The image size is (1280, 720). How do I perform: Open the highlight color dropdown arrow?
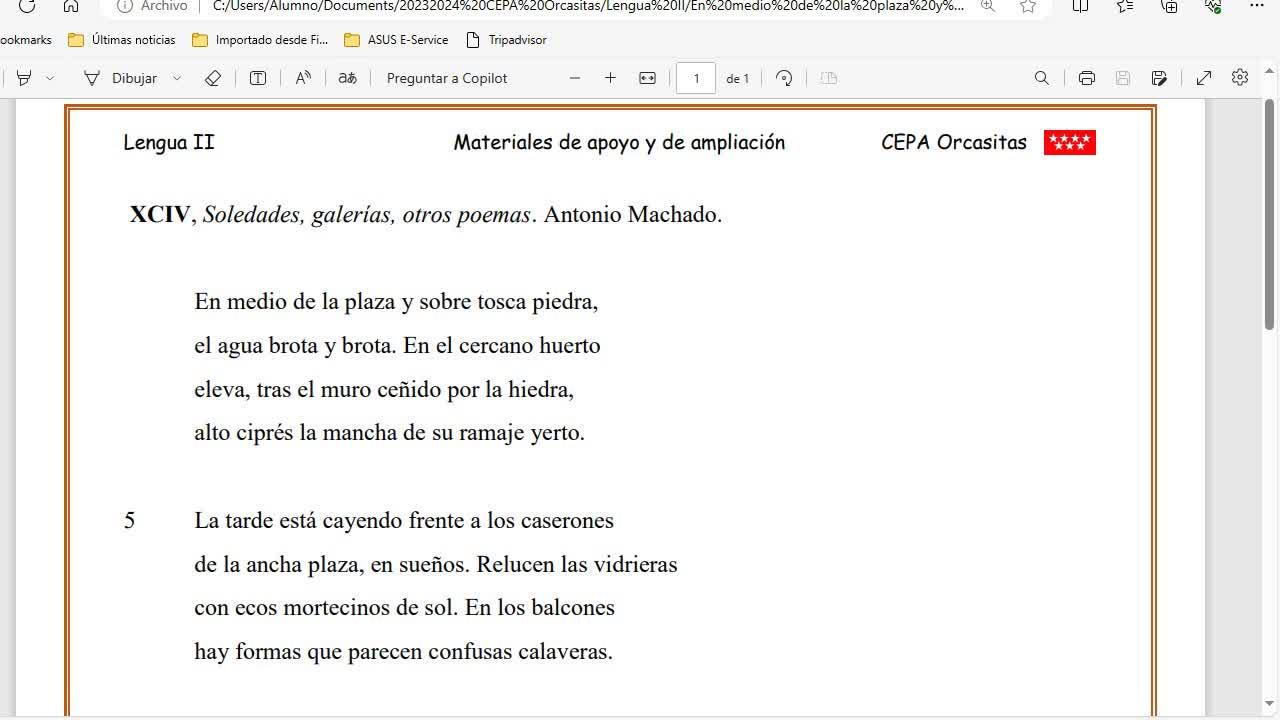pyautogui.click(x=50, y=78)
